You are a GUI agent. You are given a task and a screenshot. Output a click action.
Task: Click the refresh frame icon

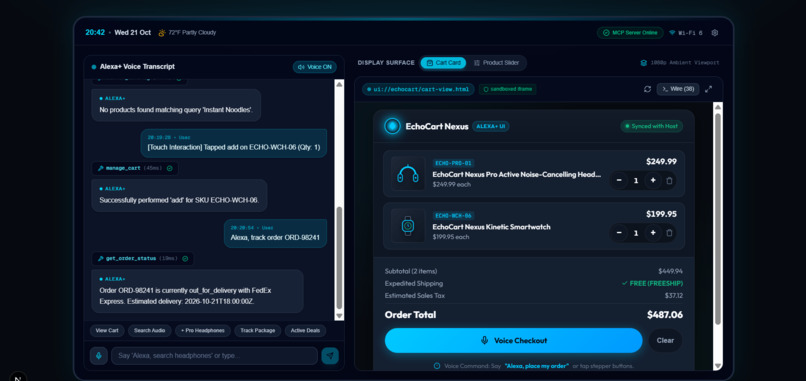coord(647,89)
